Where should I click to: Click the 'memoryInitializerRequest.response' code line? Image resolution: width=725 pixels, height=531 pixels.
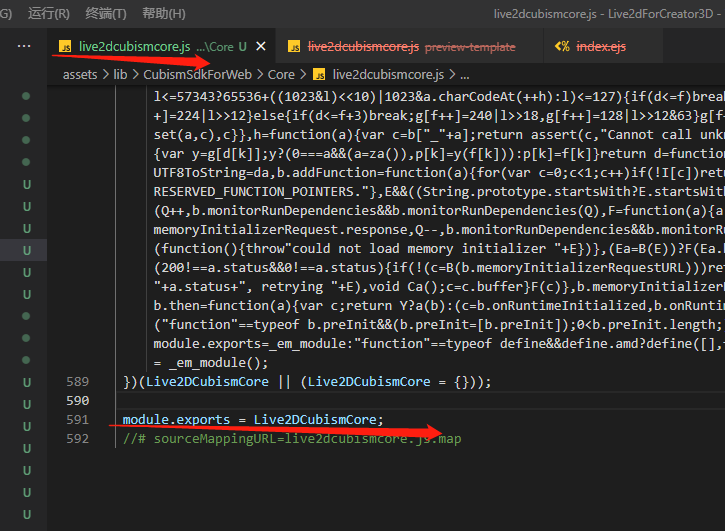439,229
